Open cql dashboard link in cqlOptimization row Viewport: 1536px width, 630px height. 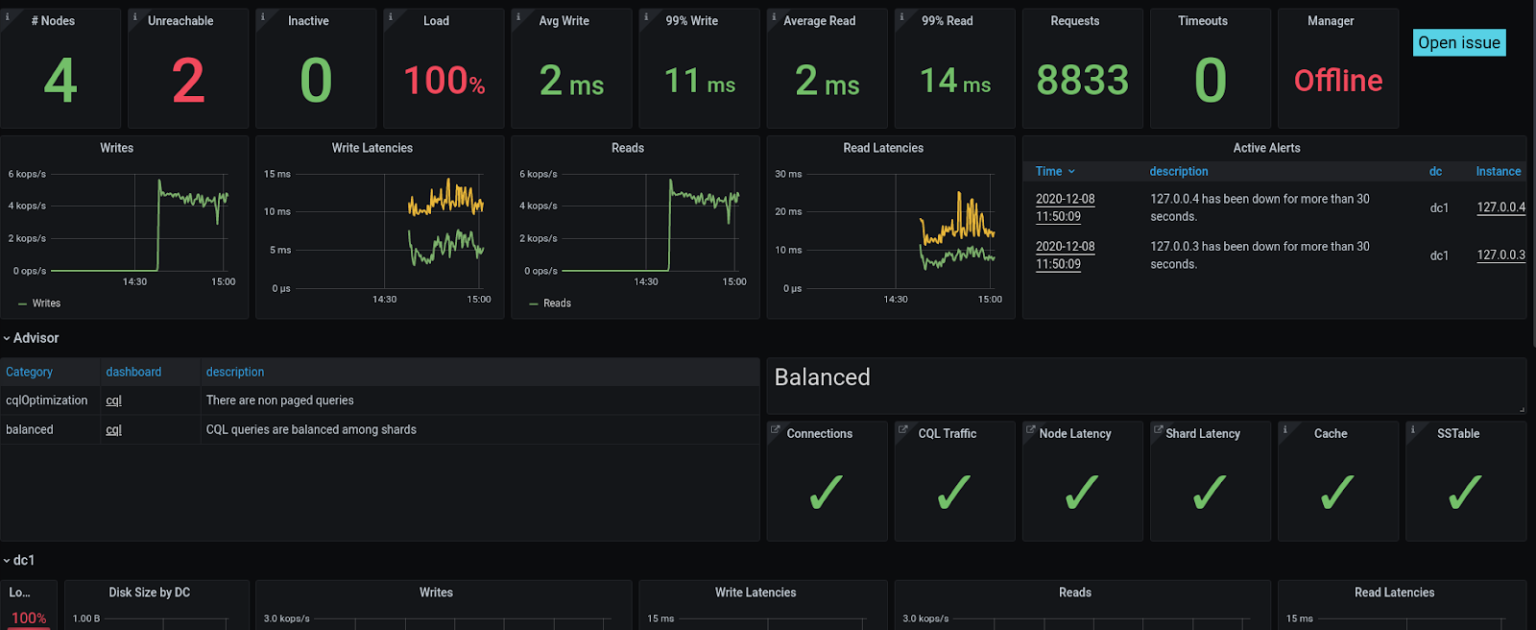click(114, 400)
